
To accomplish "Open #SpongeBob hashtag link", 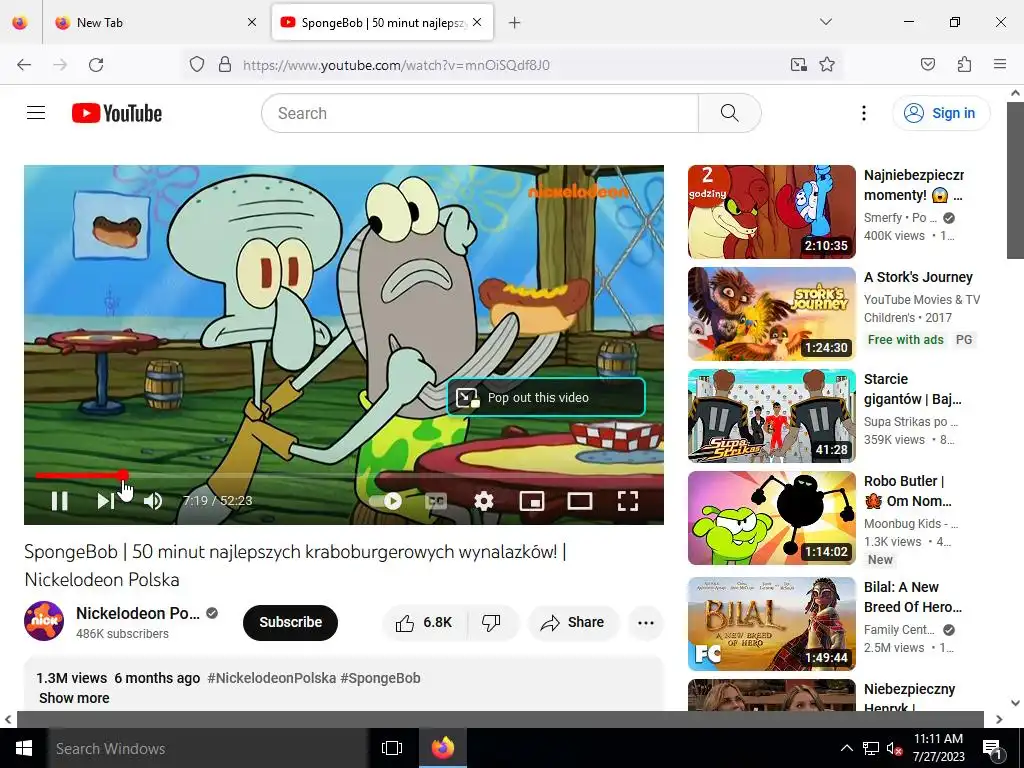I will tap(380, 678).
